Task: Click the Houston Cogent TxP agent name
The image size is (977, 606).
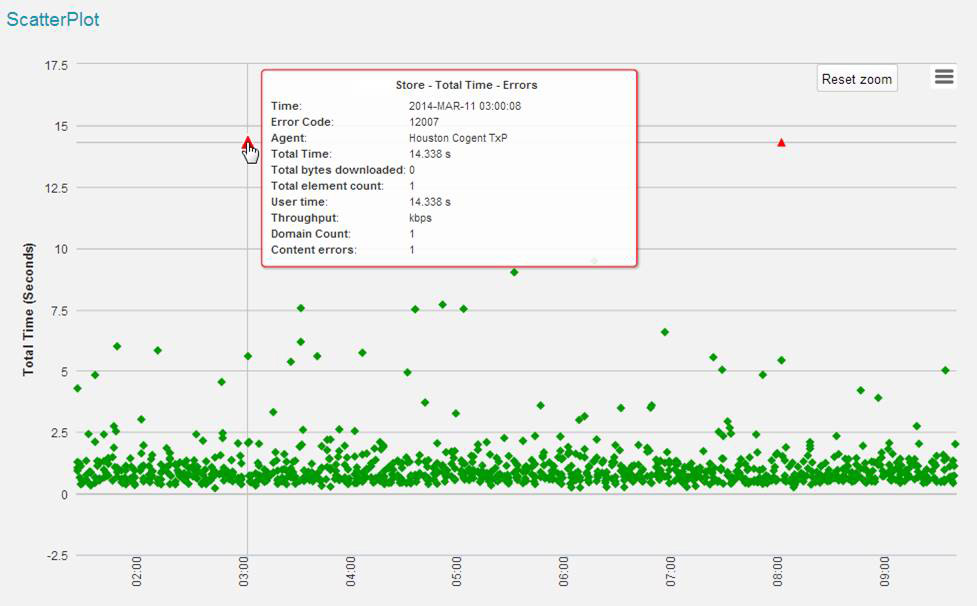Action: 458,138
